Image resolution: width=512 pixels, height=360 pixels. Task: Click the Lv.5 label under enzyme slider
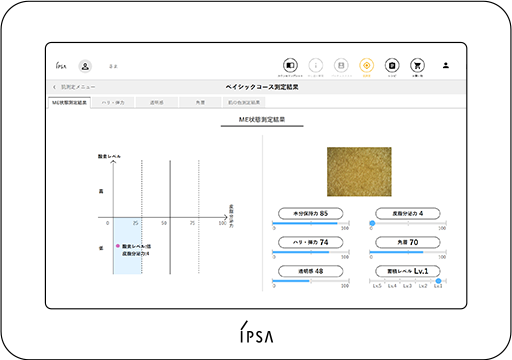click(x=377, y=286)
